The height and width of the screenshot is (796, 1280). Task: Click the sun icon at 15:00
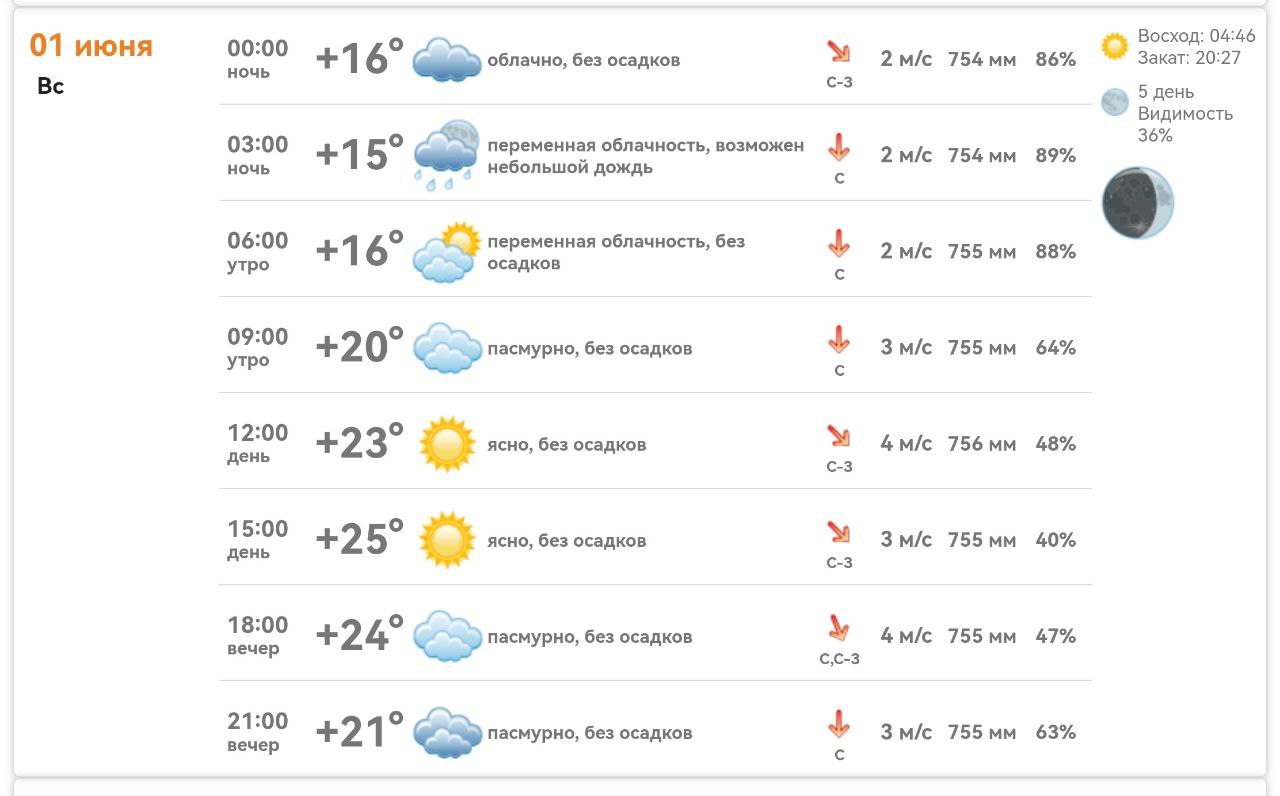pos(446,540)
